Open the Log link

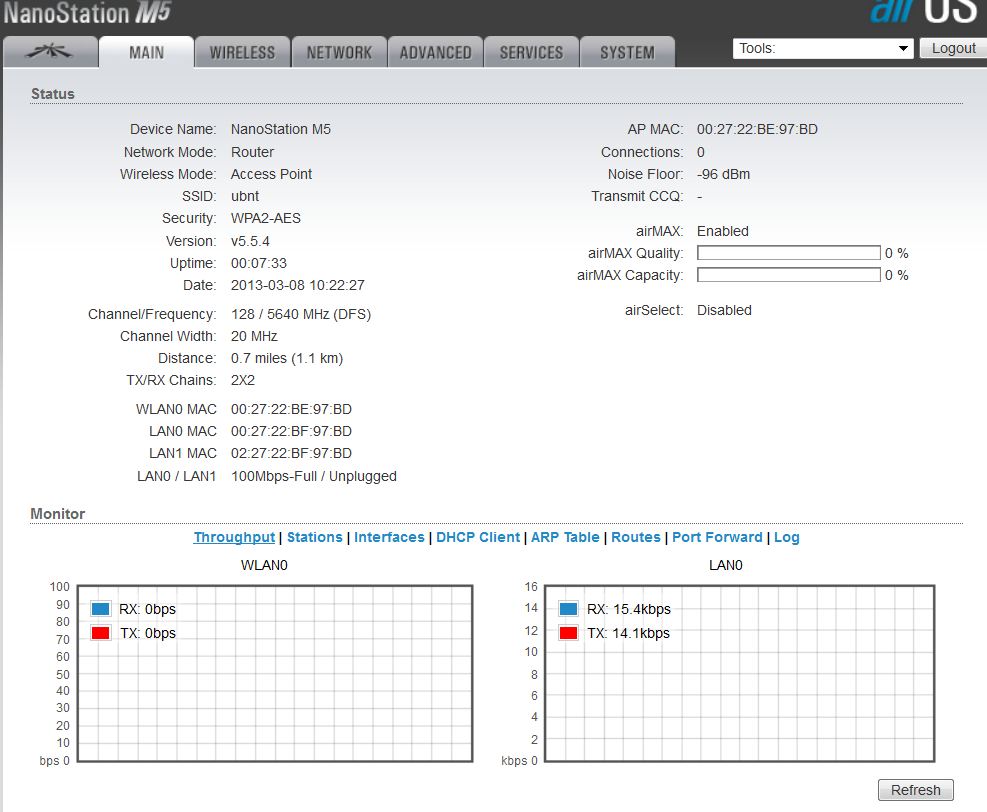[786, 537]
